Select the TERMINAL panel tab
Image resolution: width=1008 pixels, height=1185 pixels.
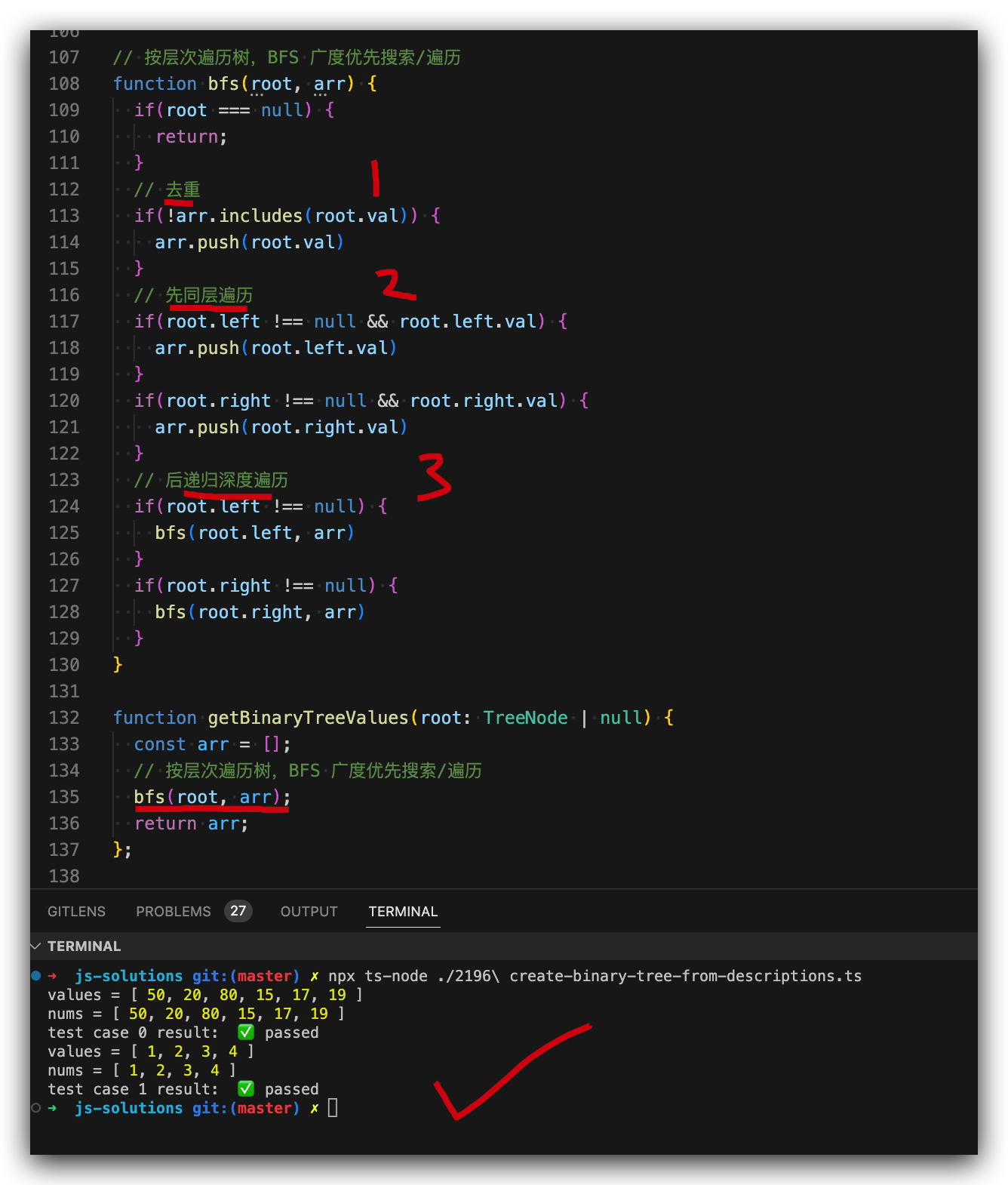(403, 911)
